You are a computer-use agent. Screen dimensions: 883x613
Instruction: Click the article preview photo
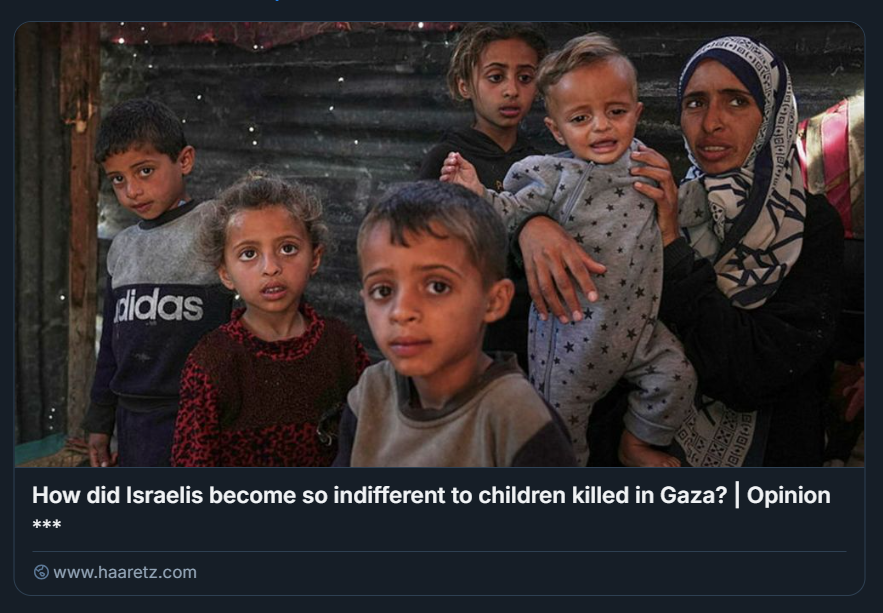(x=439, y=244)
